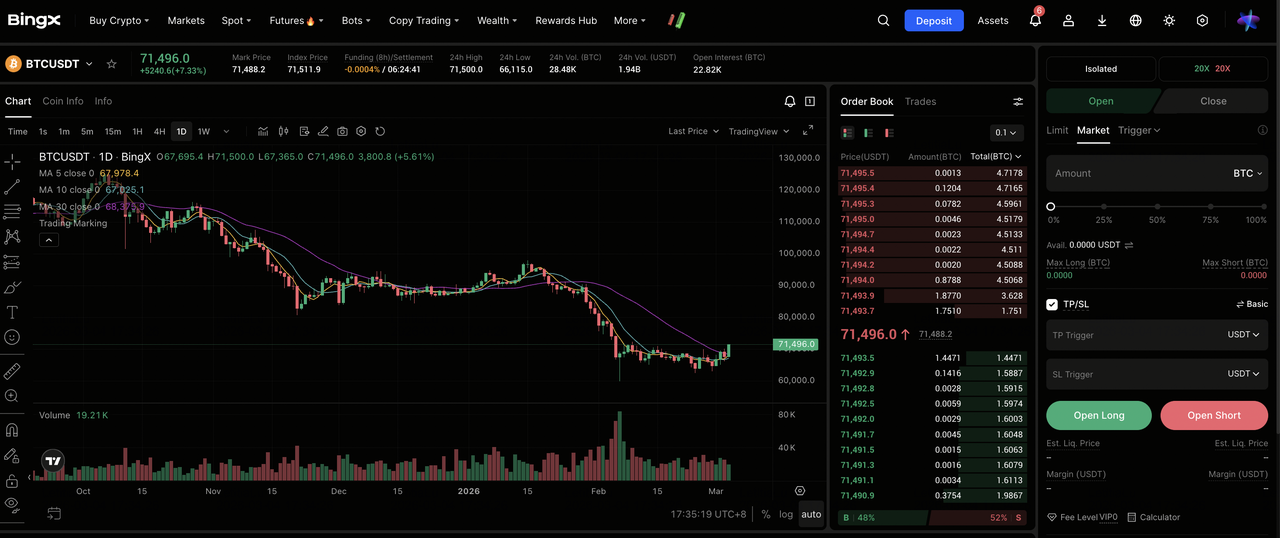Viewport: 1280px width, 538px height.
Task: Click 50% on the amount slider
Action: pos(1157,207)
